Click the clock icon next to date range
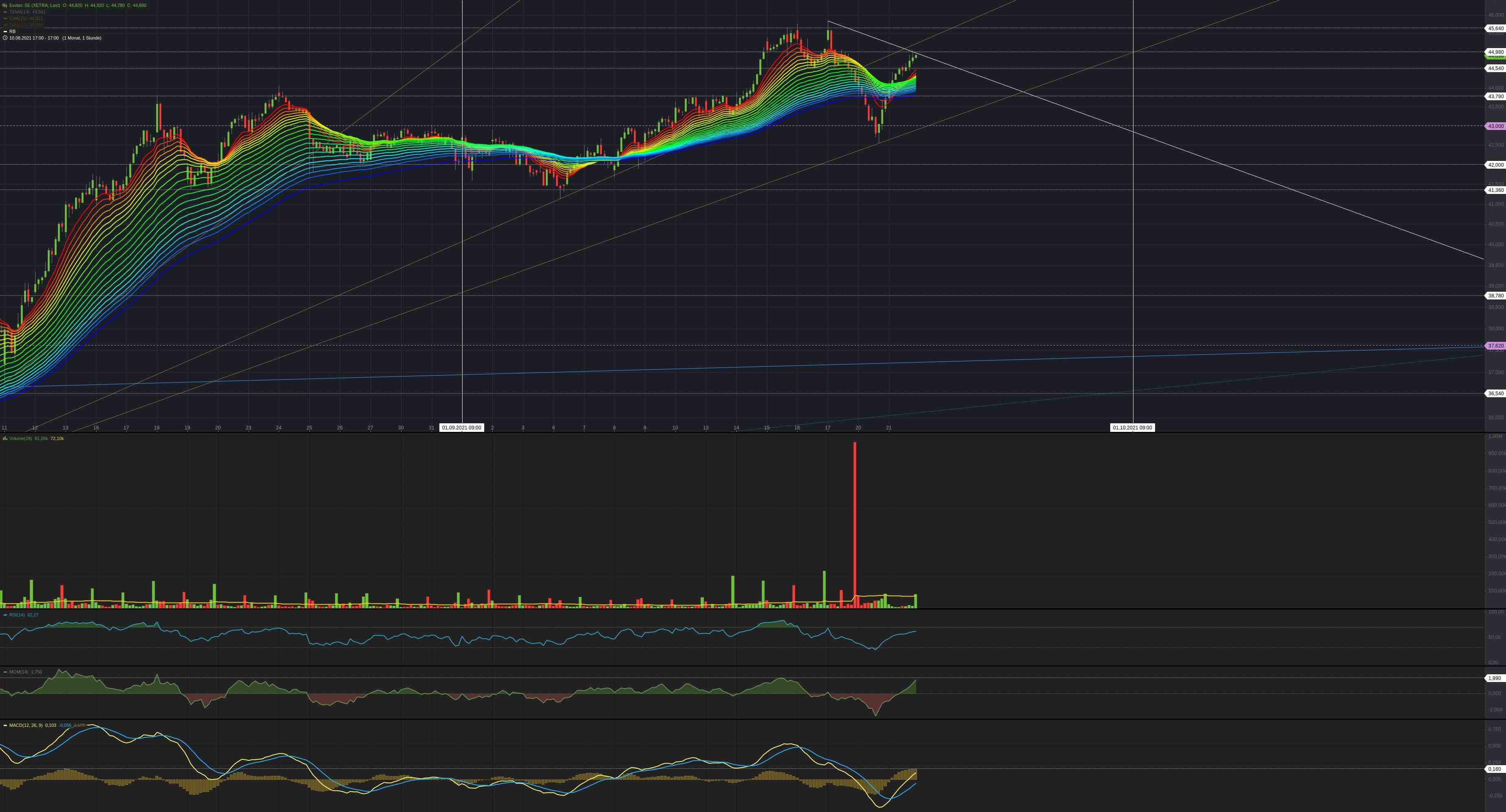The height and width of the screenshot is (812, 1506). [5, 38]
